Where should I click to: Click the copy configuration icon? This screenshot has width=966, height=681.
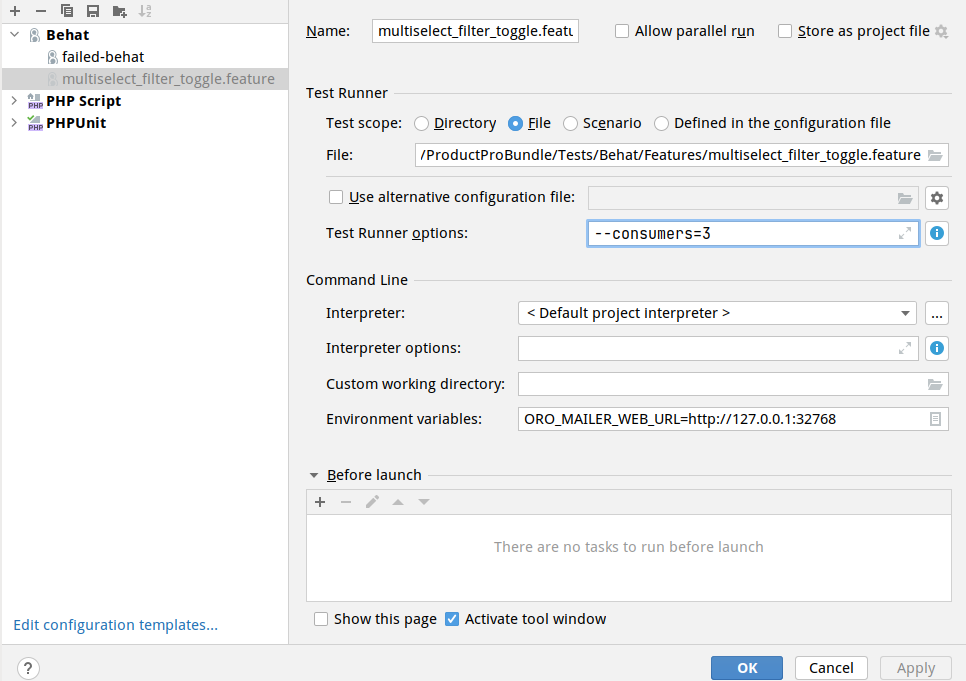tap(67, 11)
